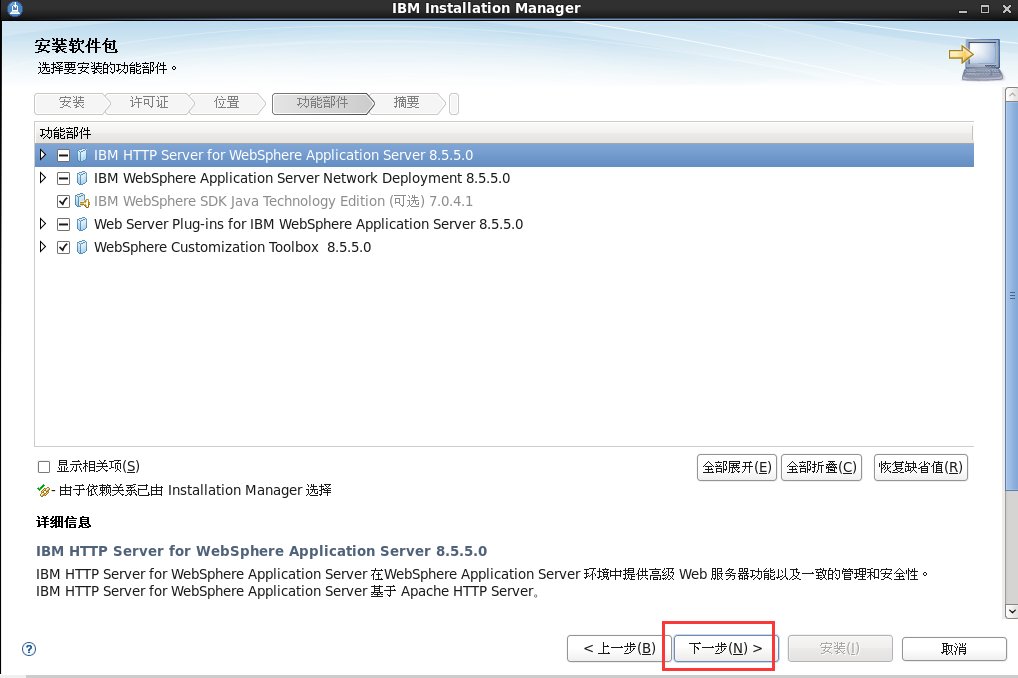Expand the Customization Toolbox tree node
The width and height of the screenshot is (1018, 678).
pos(43,246)
